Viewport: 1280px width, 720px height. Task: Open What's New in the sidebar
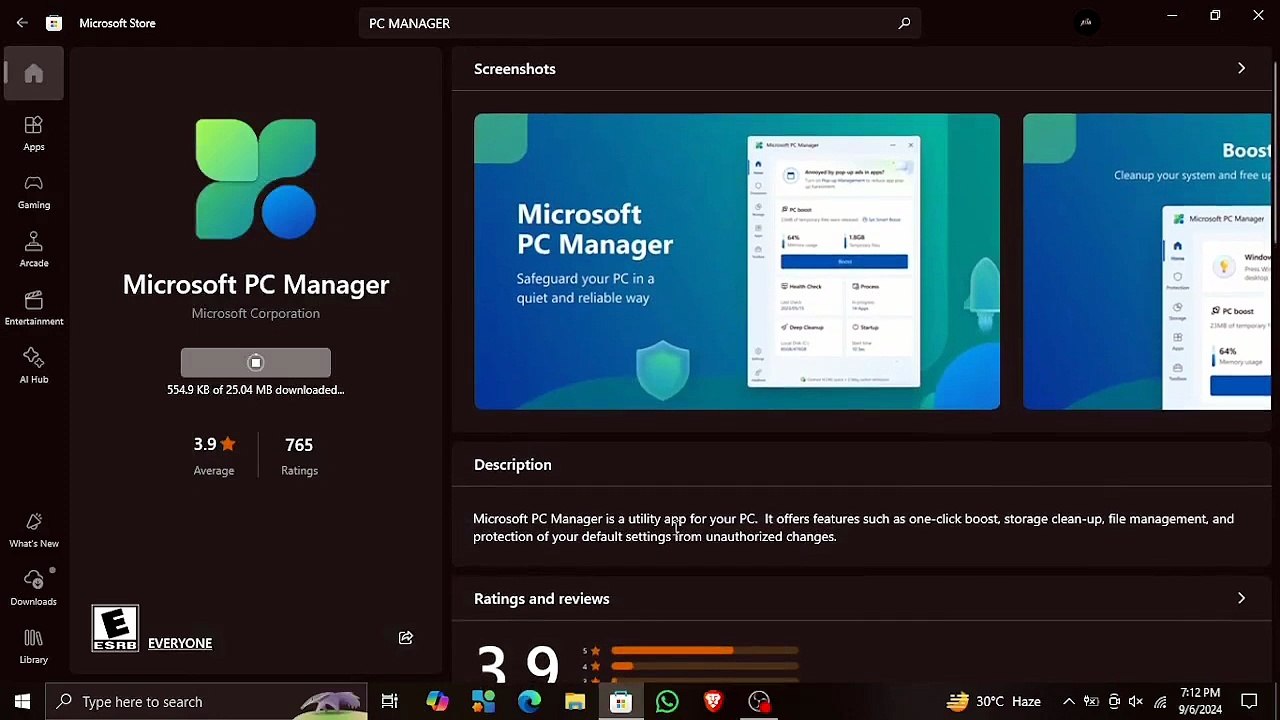(x=34, y=530)
